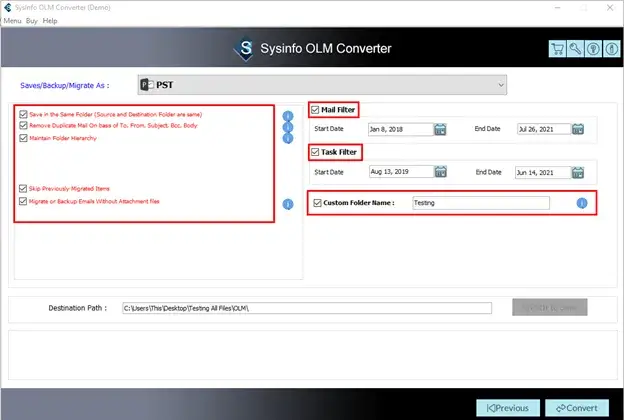Click Task Filter Start Date field Aug 13, 2019
624x420 pixels.
point(401,172)
